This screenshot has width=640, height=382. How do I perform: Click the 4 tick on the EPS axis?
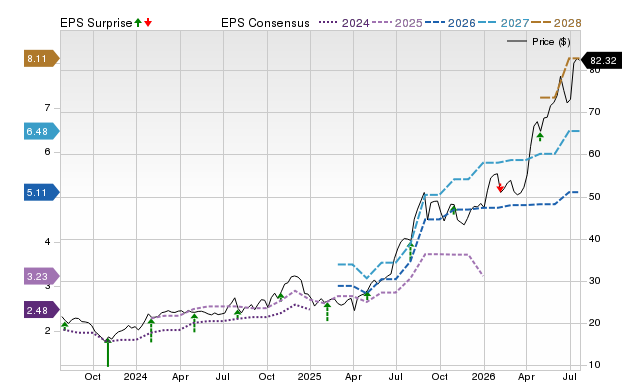[x=47, y=242]
